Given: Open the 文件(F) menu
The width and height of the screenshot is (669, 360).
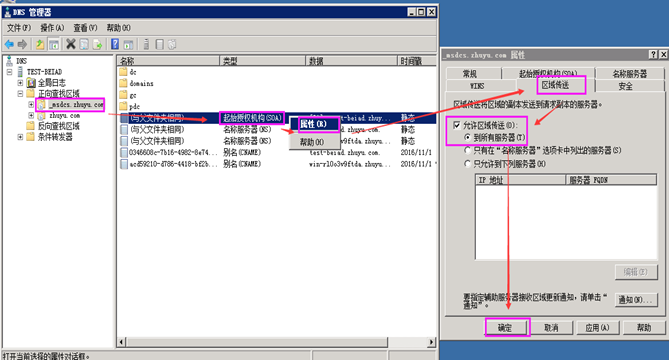Looking at the screenshot, I should (x=19, y=28).
